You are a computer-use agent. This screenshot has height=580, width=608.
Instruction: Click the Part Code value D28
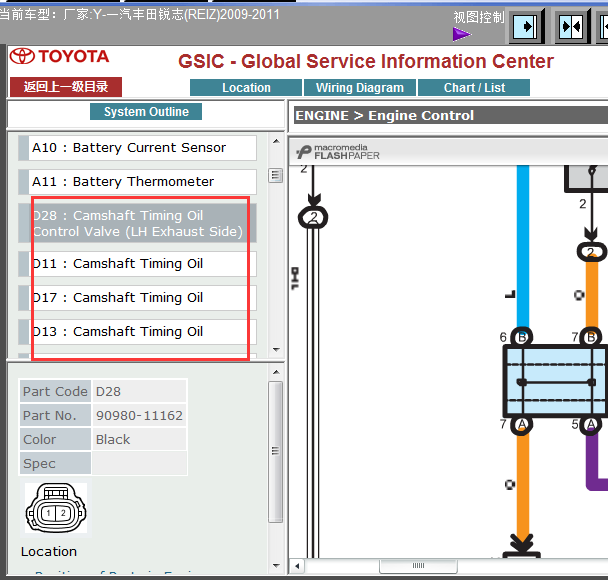(x=139, y=392)
